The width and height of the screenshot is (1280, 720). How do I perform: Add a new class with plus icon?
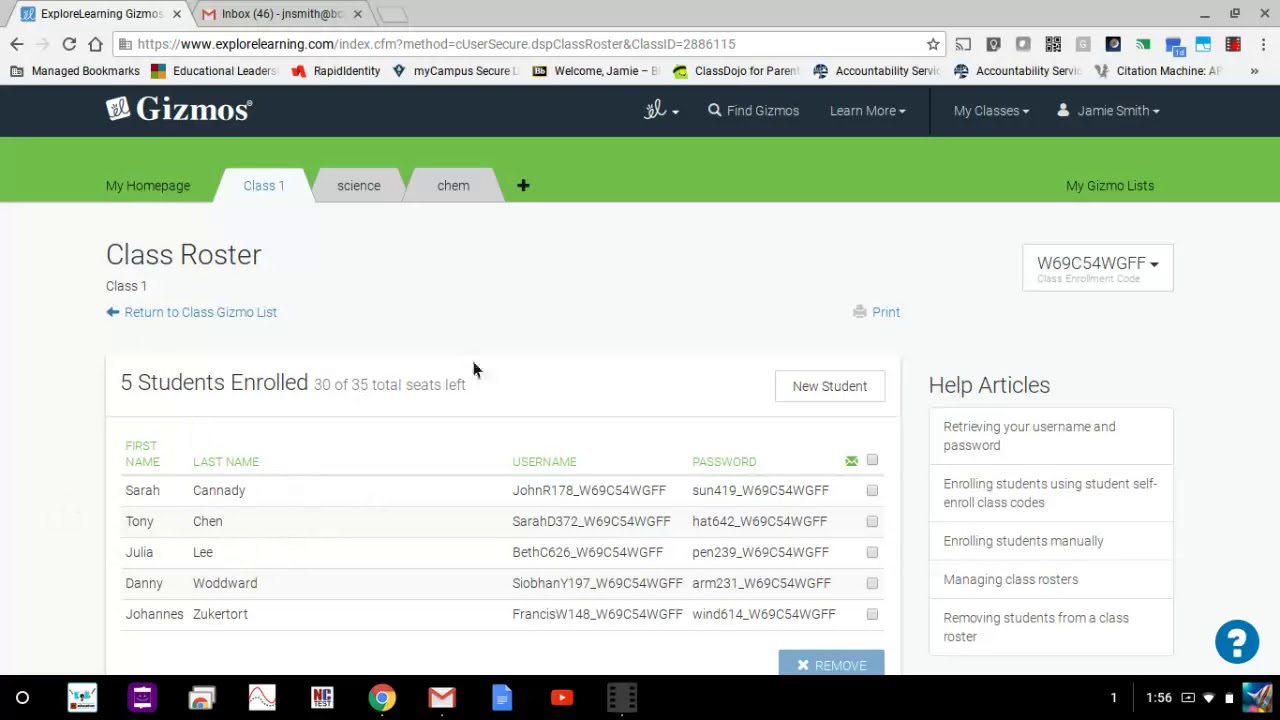523,185
